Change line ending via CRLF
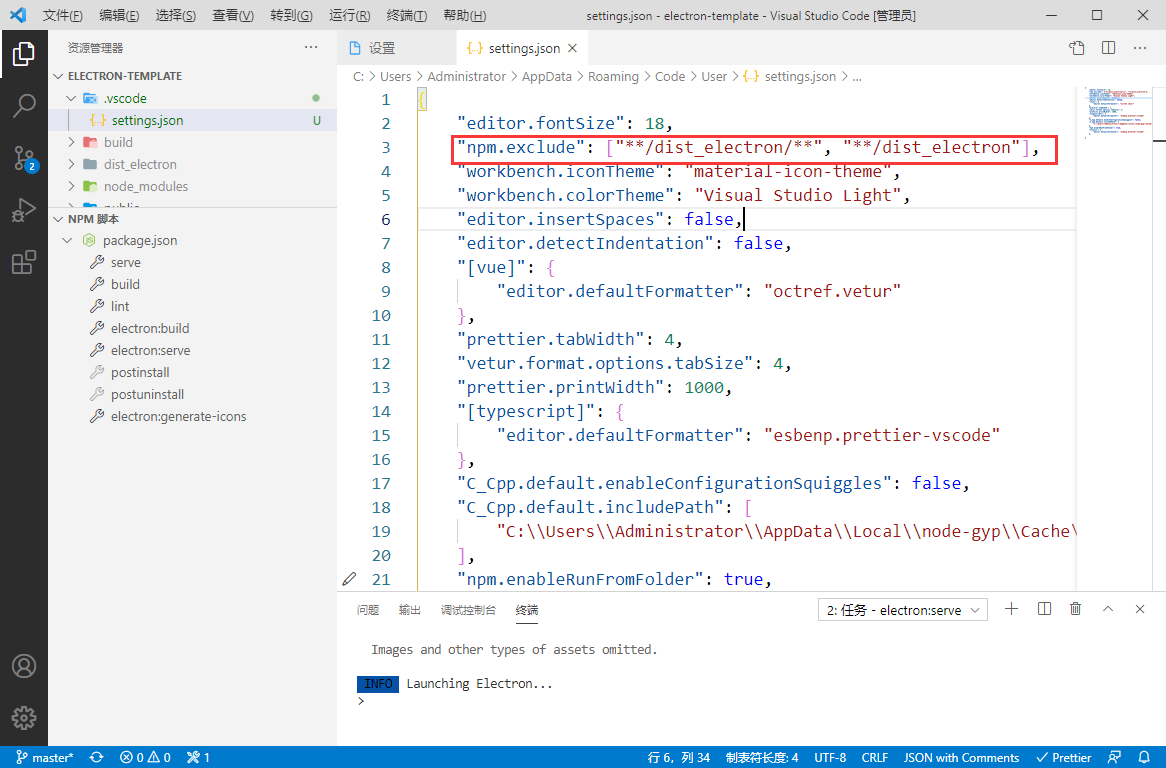This screenshot has height=768, width=1166. [874, 758]
